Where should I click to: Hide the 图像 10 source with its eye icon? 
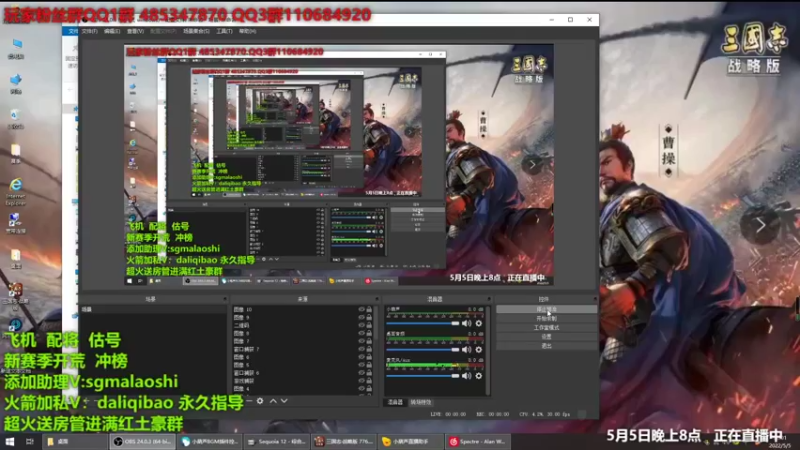coord(361,309)
